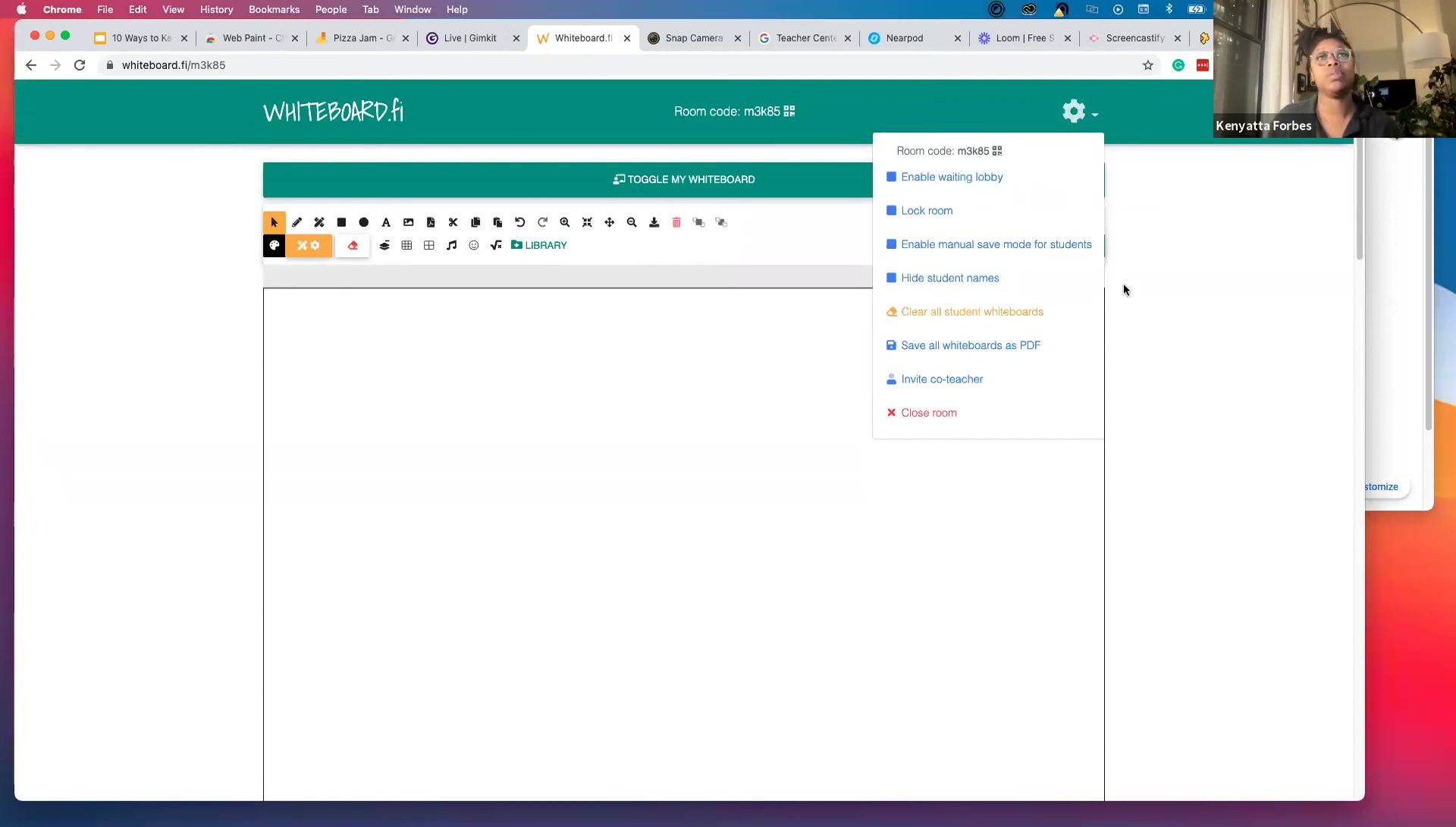Open the Bookmarks menu in menu bar
The image size is (1456, 827).
(274, 9)
